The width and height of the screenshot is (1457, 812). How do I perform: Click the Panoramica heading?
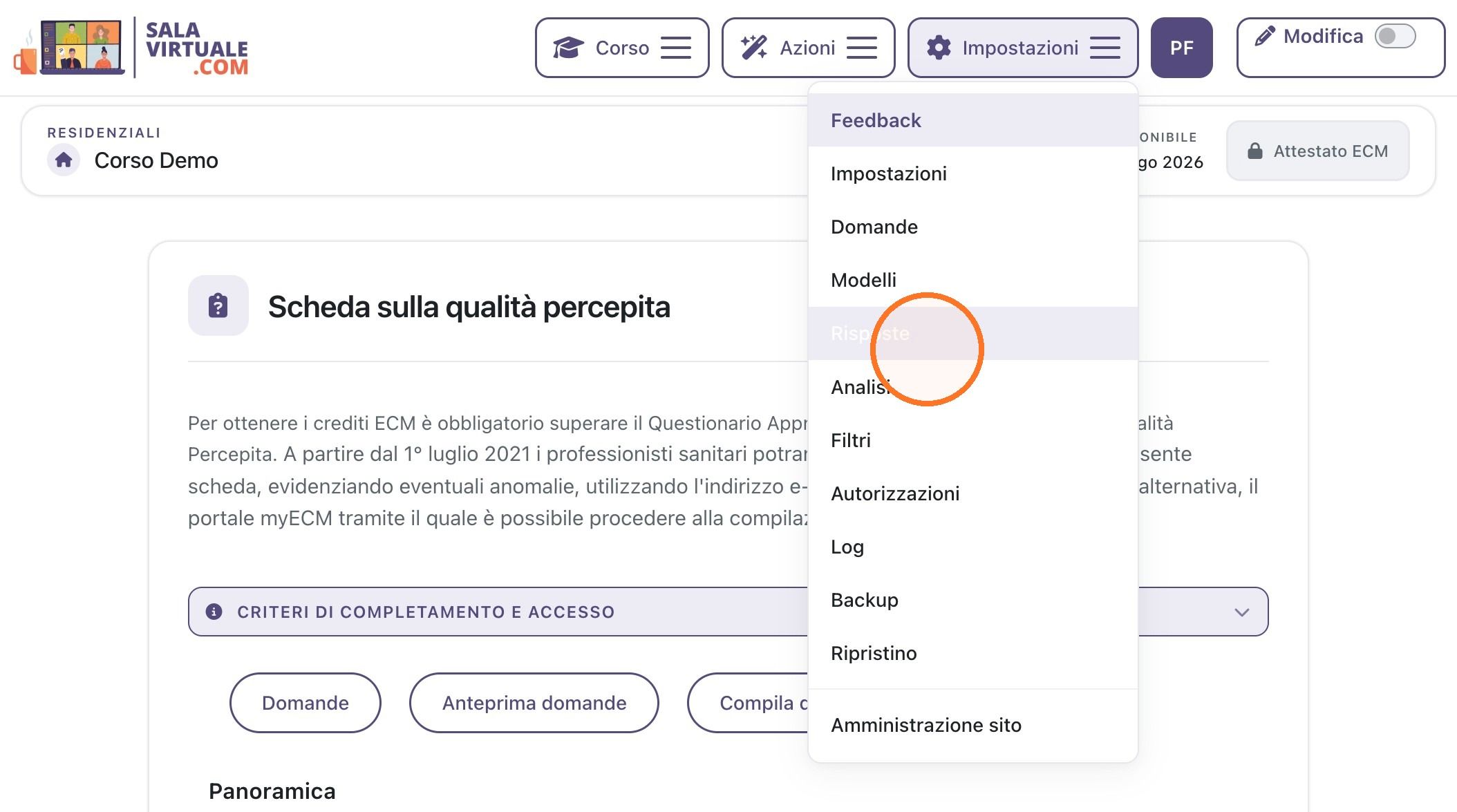(272, 791)
